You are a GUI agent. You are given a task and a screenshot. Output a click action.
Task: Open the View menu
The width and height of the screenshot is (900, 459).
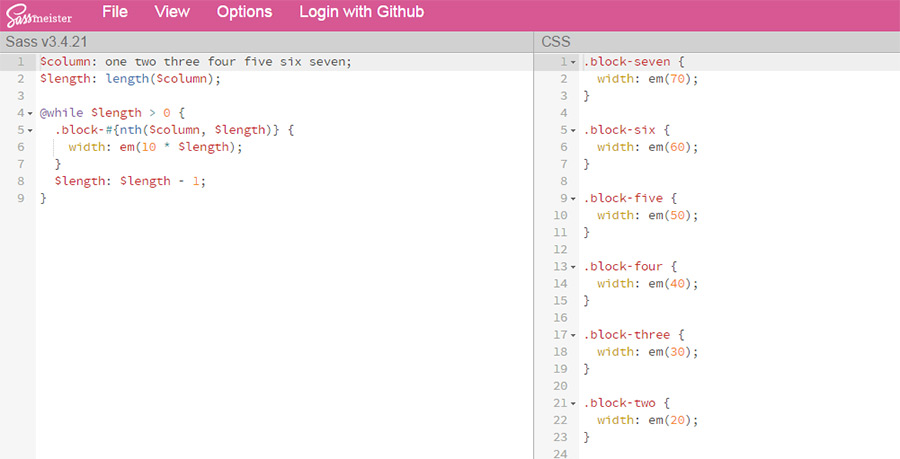tap(172, 12)
